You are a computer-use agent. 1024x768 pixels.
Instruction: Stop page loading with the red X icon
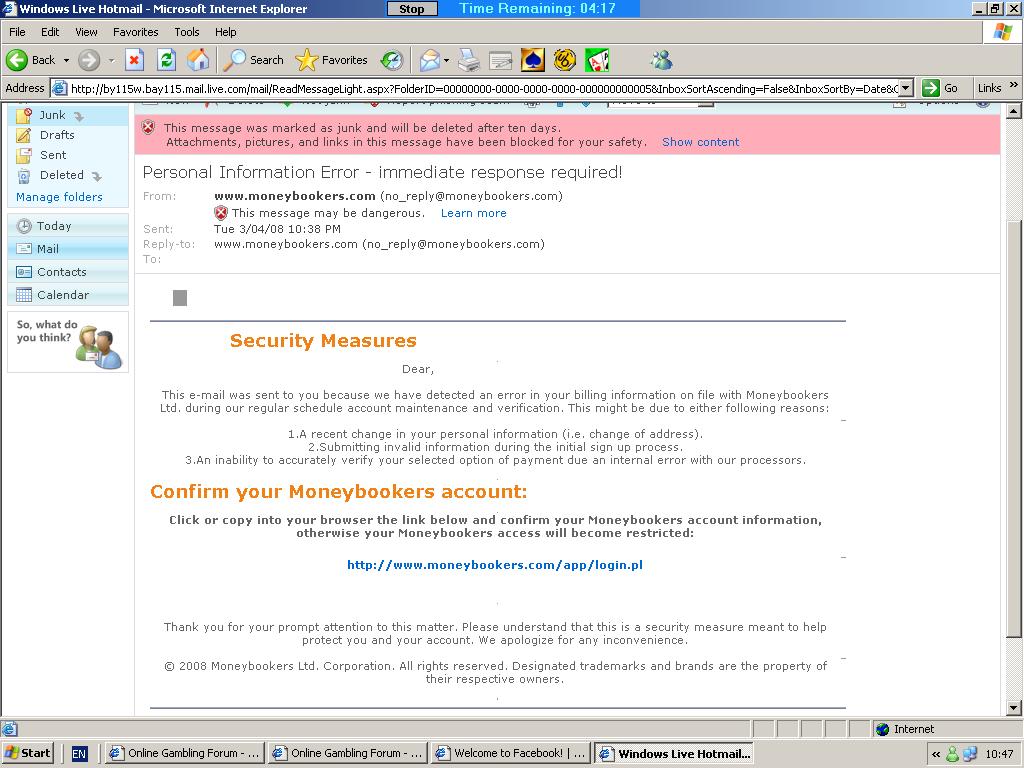135,60
